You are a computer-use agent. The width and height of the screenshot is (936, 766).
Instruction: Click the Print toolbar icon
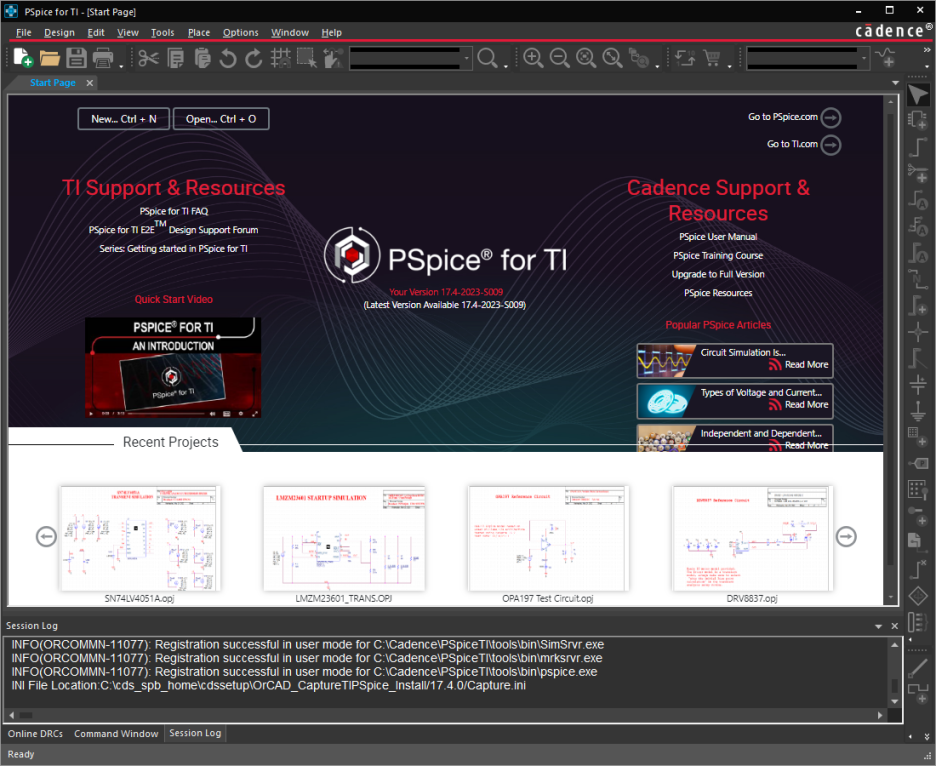tap(103, 58)
